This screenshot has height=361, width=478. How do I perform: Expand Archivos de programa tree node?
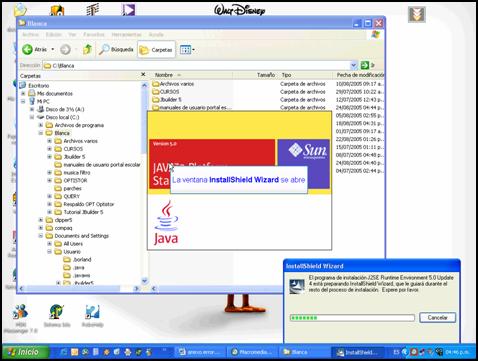click(x=41, y=125)
